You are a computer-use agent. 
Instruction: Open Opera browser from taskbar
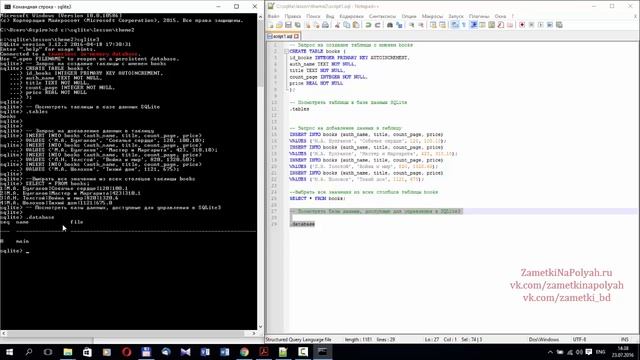(x=127, y=352)
